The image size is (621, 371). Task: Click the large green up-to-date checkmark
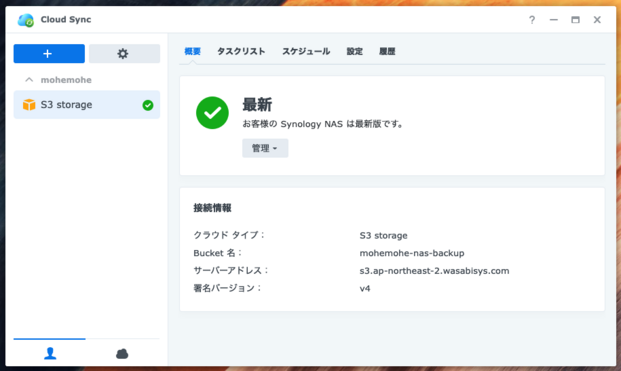(212, 113)
